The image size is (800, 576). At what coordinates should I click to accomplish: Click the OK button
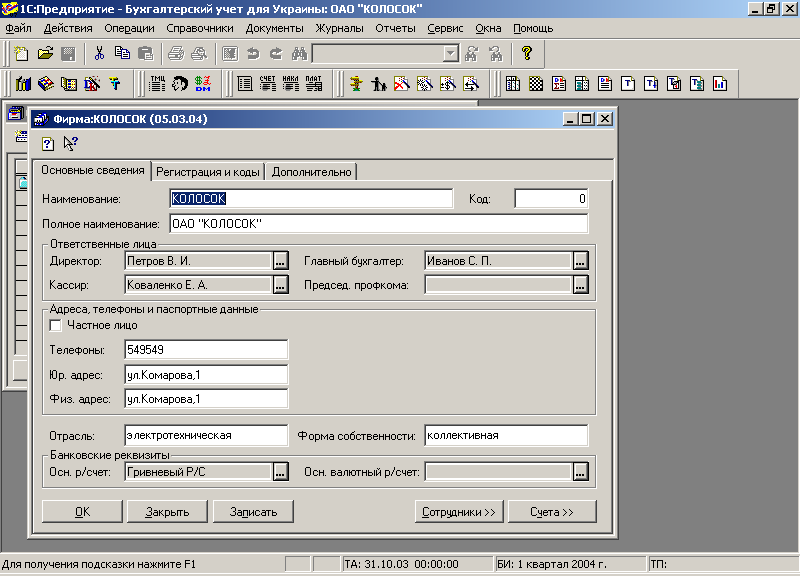pyautogui.click(x=82, y=512)
